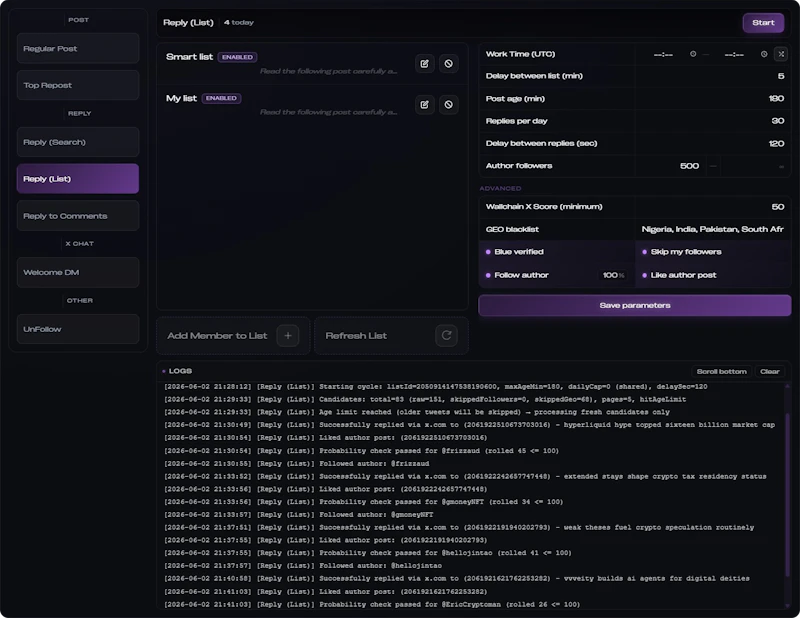
Task: Click the 'Reply (List)' header title
Action: click(188, 22)
